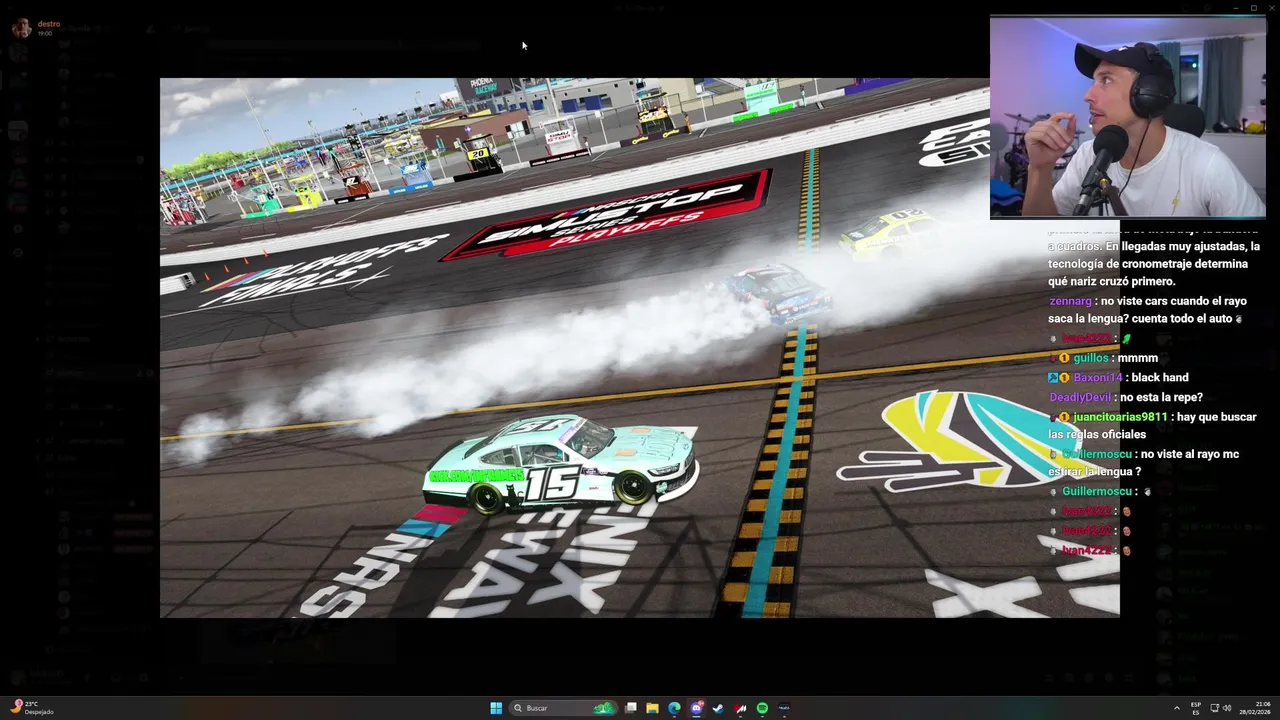Click the message 'black hand' in chat

coord(1160,378)
